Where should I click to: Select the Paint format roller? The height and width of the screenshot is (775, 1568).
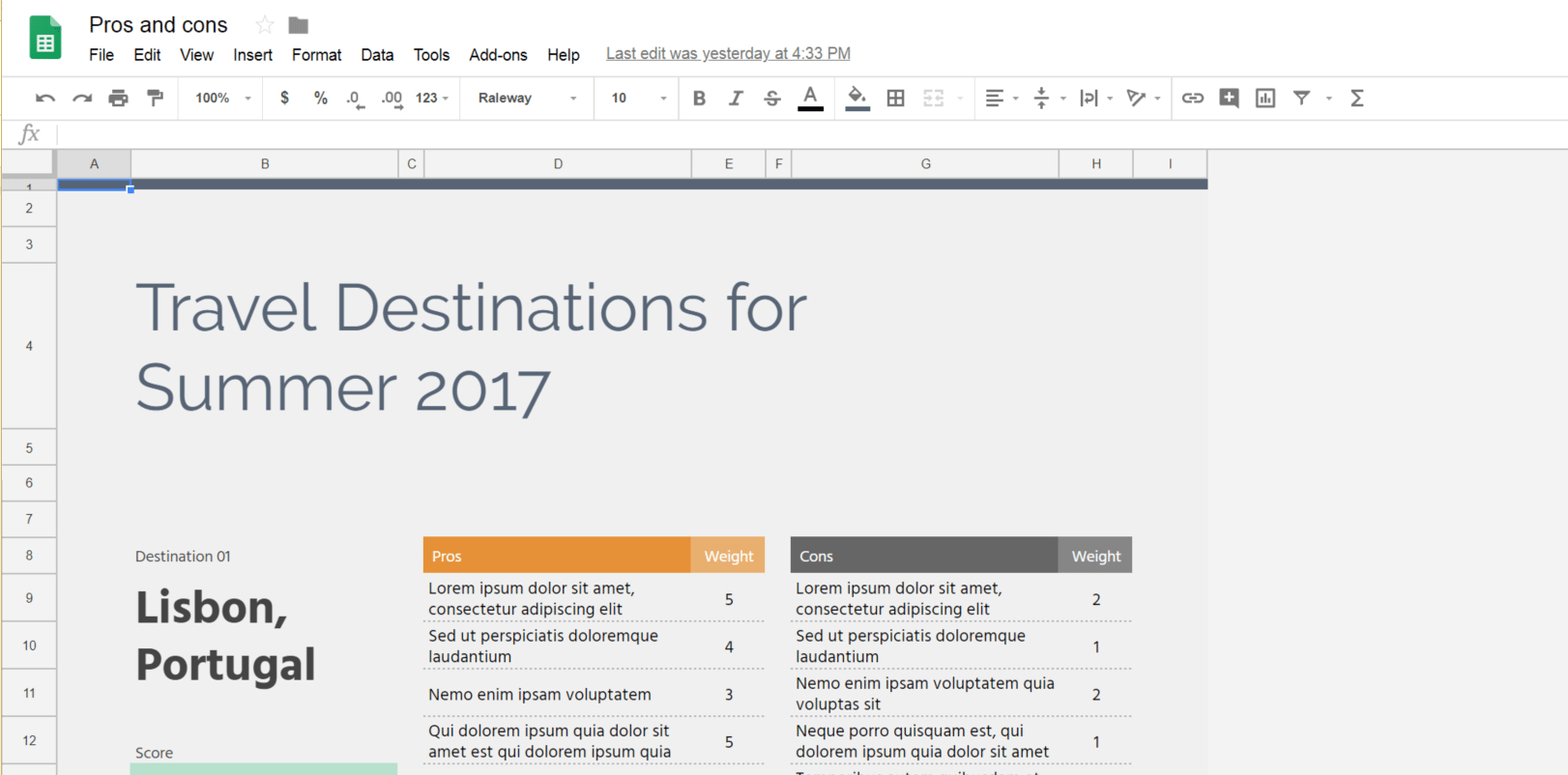[x=155, y=98]
